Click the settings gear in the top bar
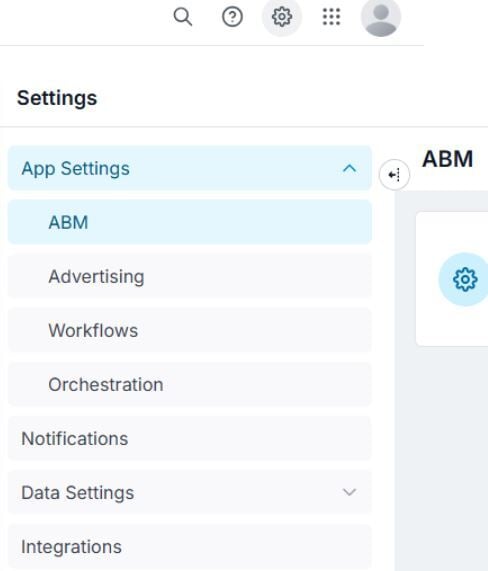The image size is (488, 571). coord(282,17)
